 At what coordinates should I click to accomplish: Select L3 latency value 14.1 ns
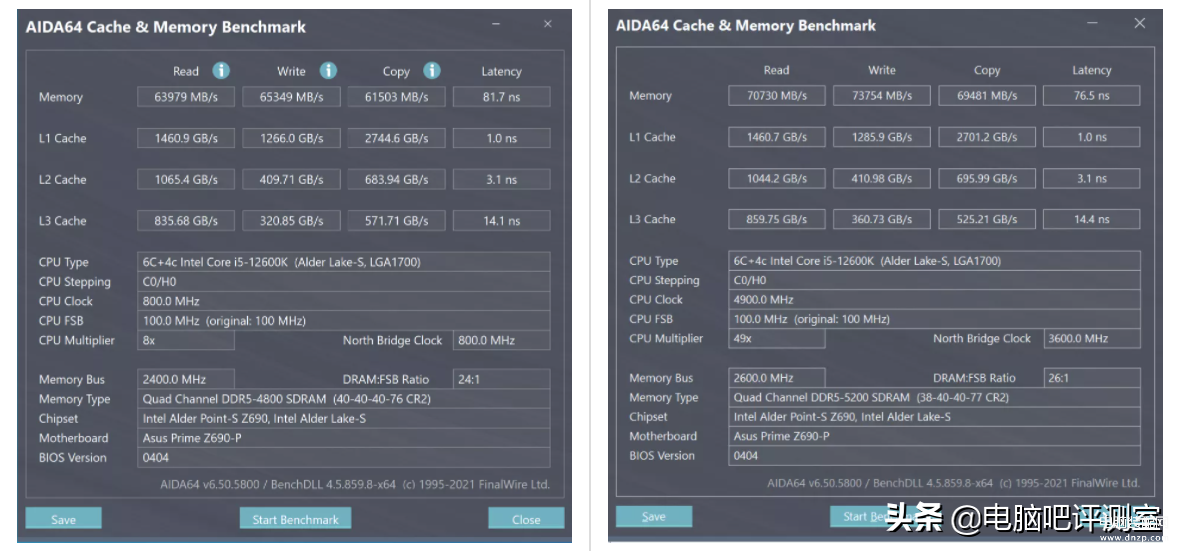point(502,221)
